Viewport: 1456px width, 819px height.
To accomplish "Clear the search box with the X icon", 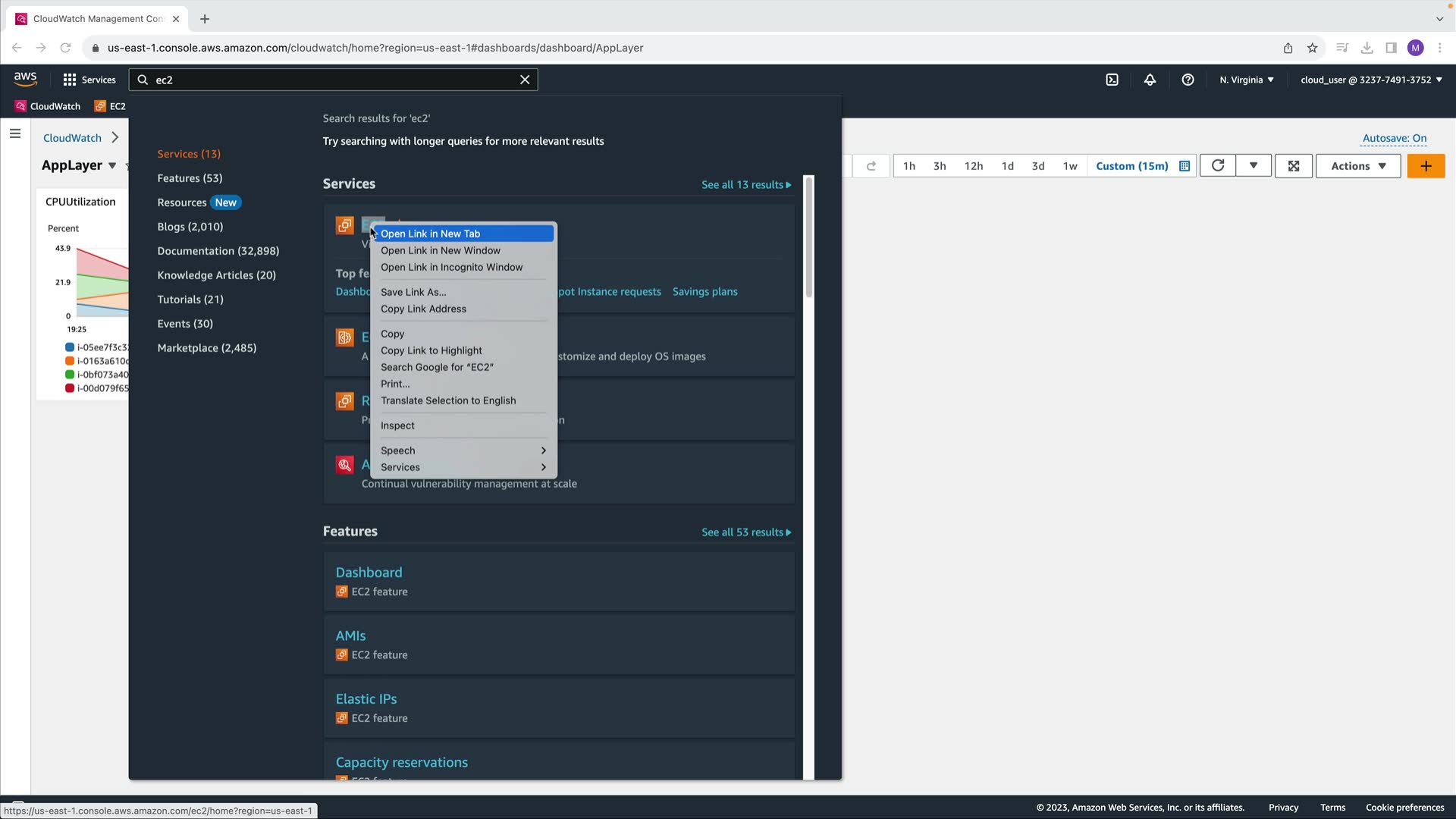I will [x=525, y=80].
